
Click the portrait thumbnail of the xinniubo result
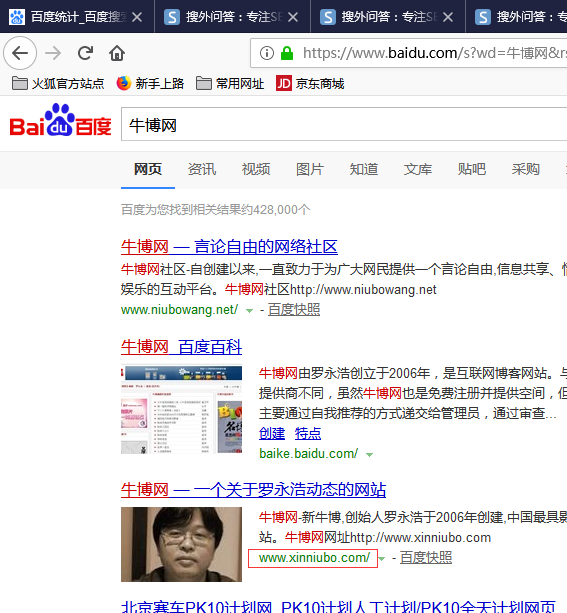[x=181, y=544]
